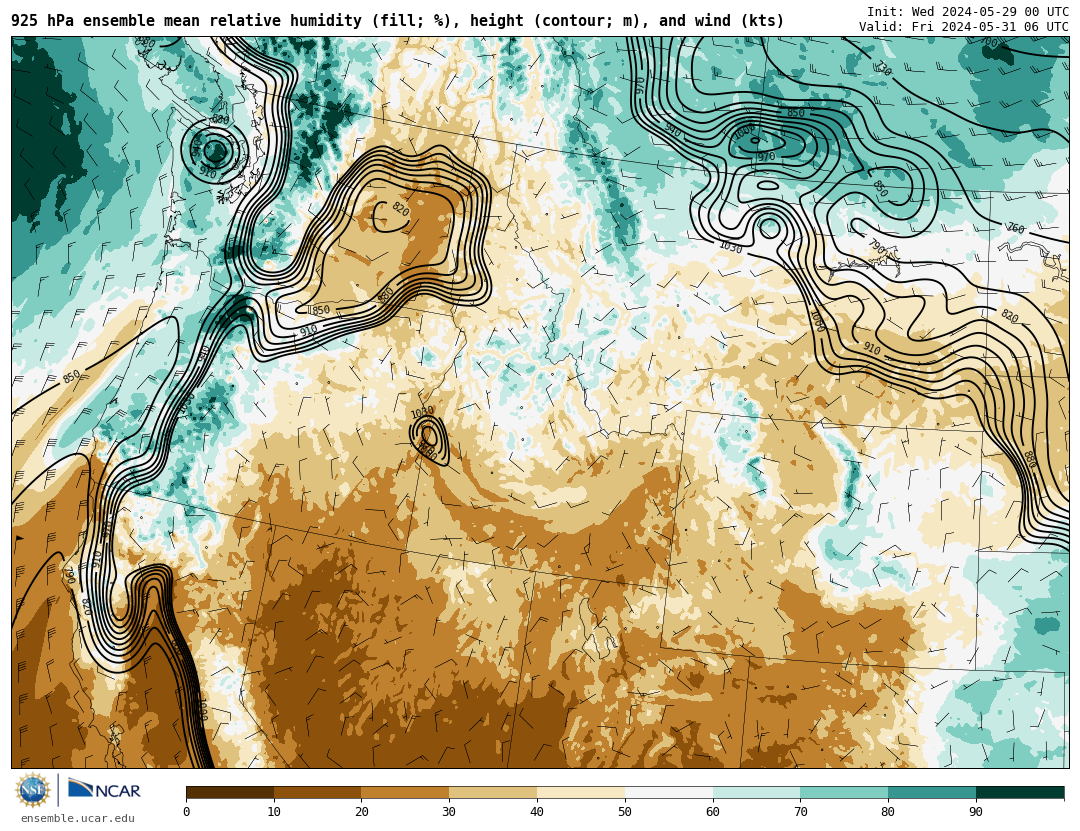Click the colorbar tick label 60

[713, 812]
